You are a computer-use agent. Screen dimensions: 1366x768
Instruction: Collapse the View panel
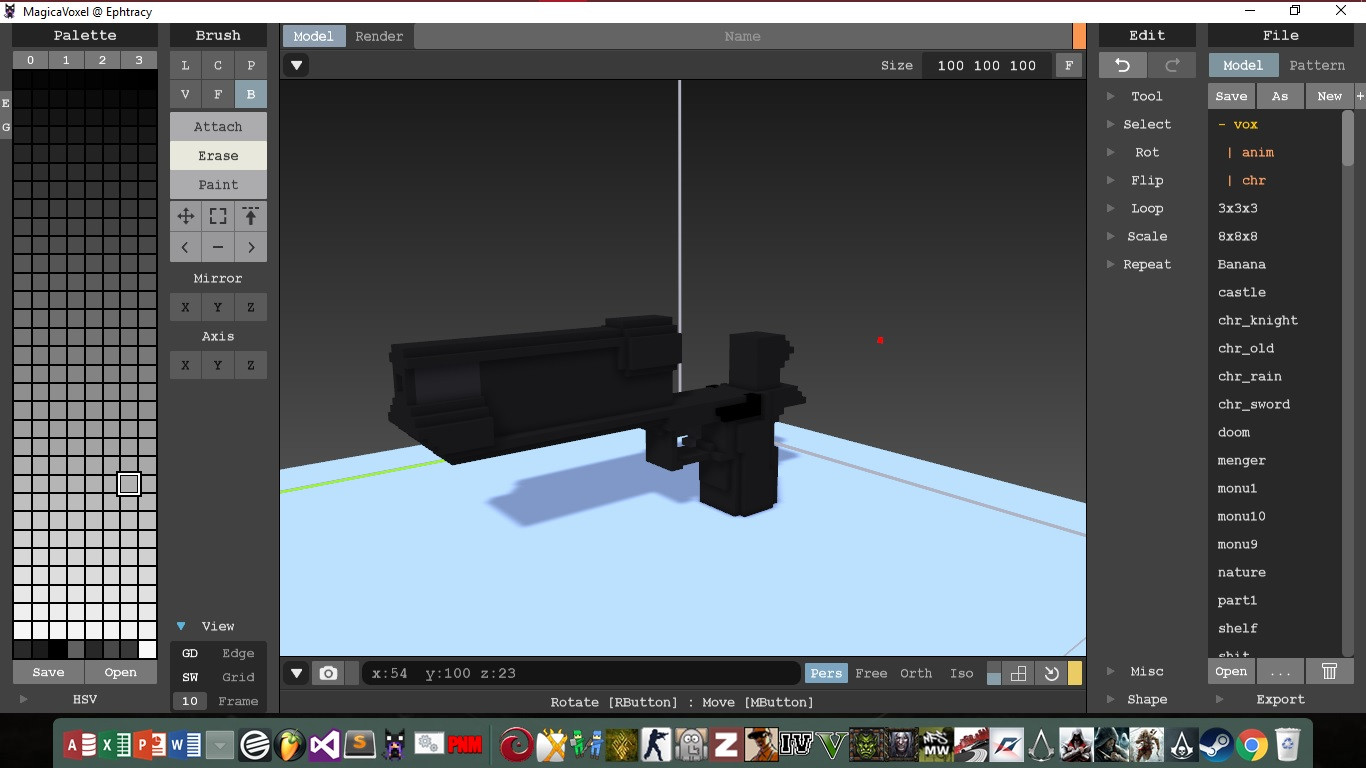[181, 626]
